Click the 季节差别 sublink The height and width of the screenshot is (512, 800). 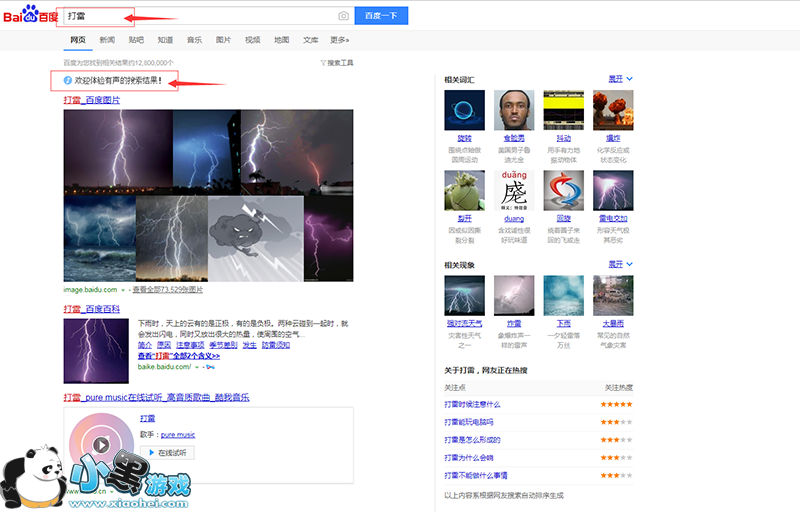[x=223, y=345]
